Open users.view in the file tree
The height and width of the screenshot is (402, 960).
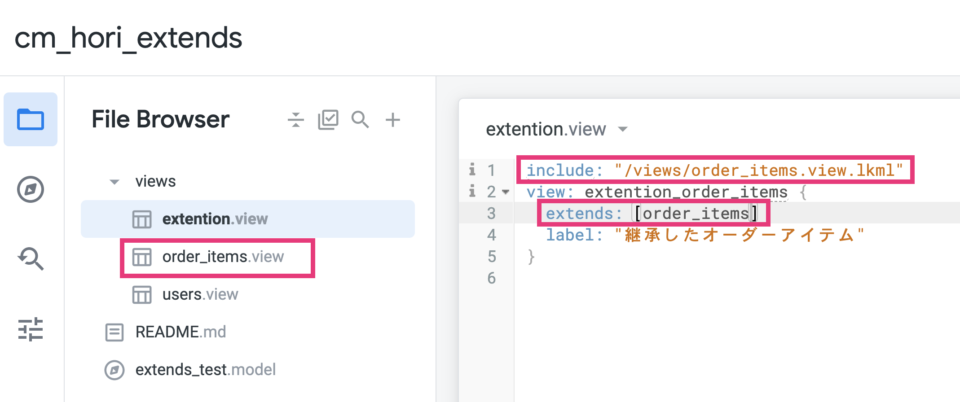(200, 294)
